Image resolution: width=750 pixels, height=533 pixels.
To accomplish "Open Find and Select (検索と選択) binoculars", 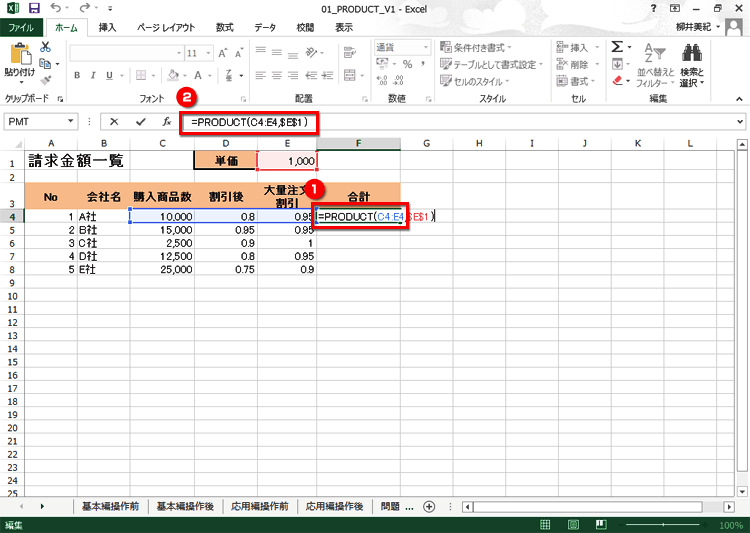I will pos(692,66).
